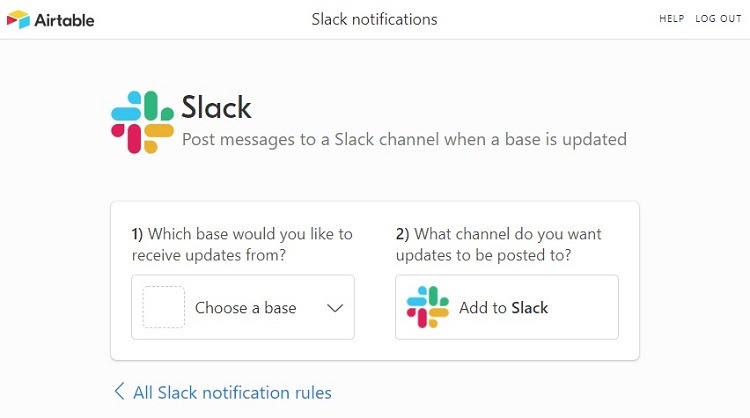The width and height of the screenshot is (750, 418).
Task: Click the back chevron arrow icon
Action: pyautogui.click(x=119, y=391)
